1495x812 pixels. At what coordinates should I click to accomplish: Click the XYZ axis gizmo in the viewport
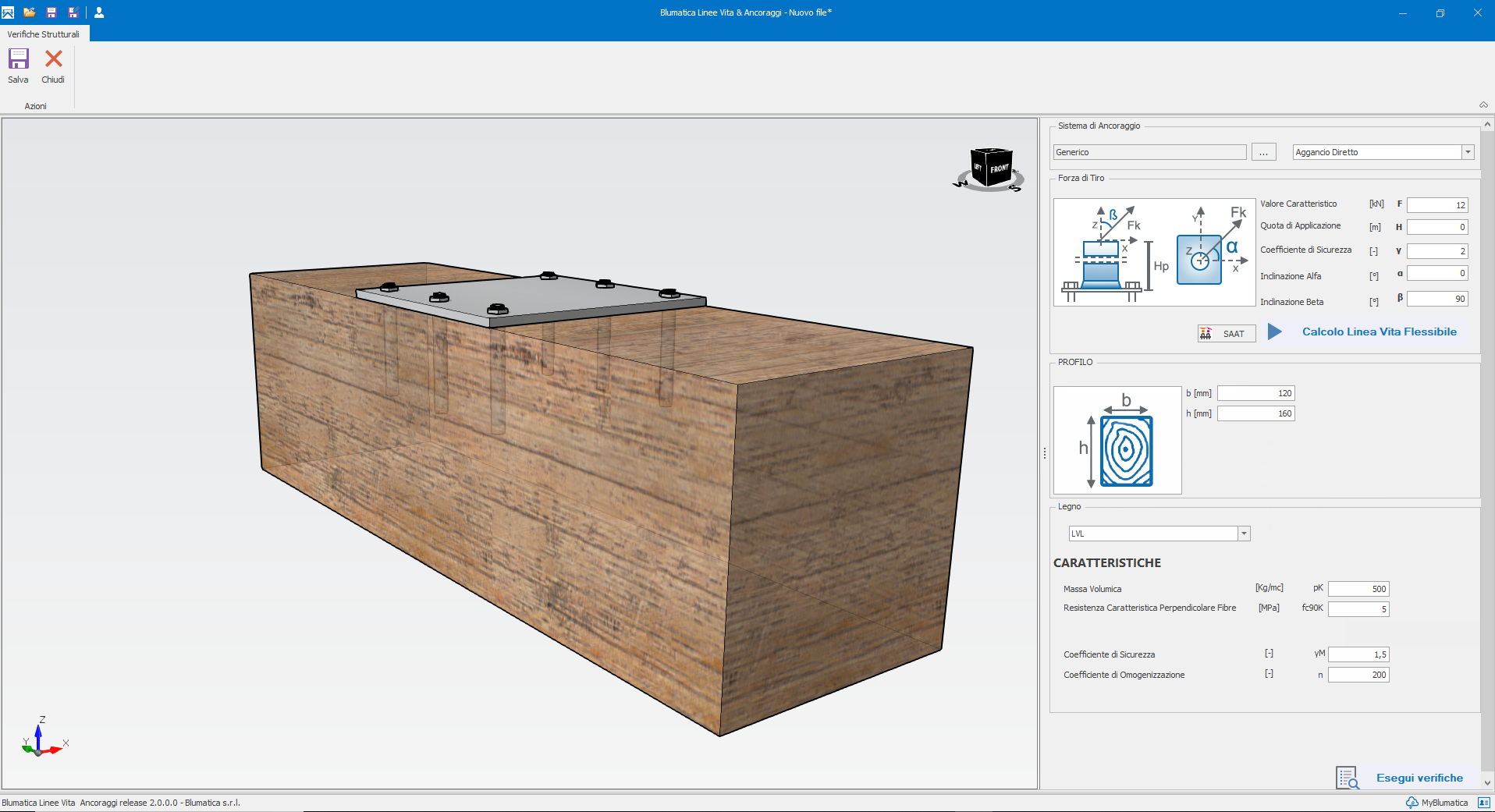click(x=41, y=739)
